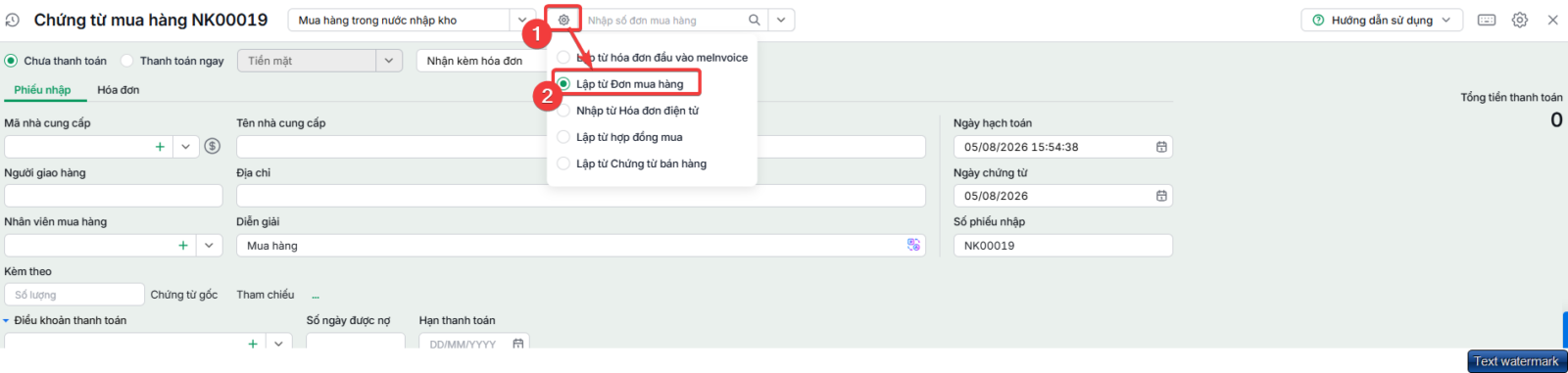Expand the Hướng dẫn sử dụng chevron

pyautogui.click(x=1445, y=20)
